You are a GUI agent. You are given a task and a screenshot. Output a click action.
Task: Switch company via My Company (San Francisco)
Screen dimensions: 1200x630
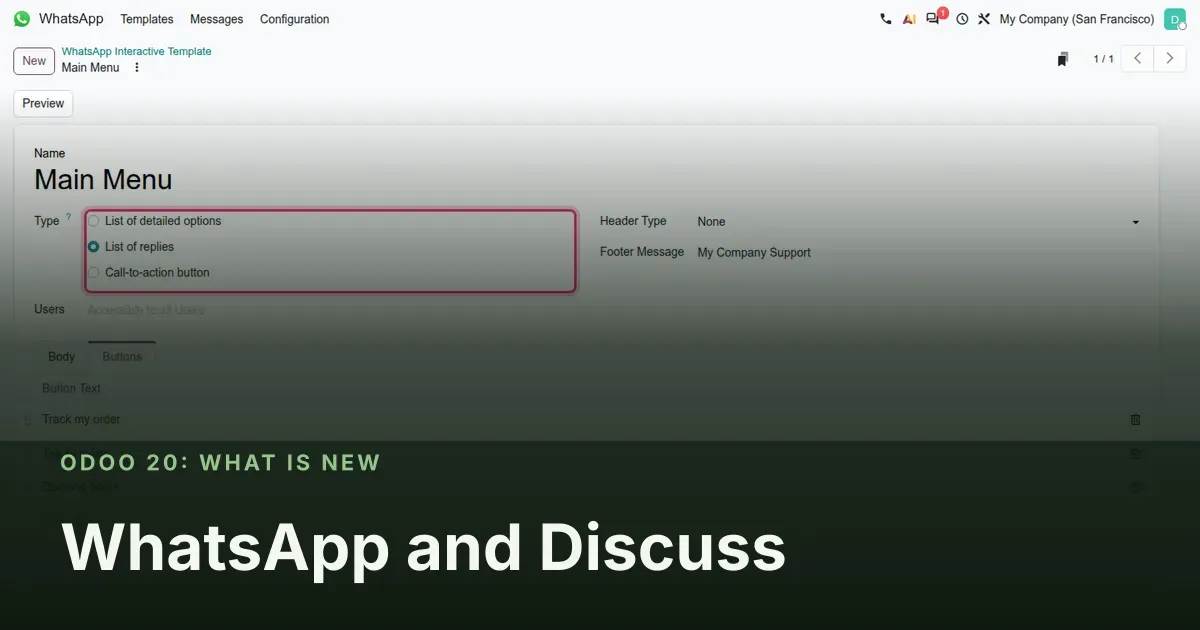[x=1077, y=19]
